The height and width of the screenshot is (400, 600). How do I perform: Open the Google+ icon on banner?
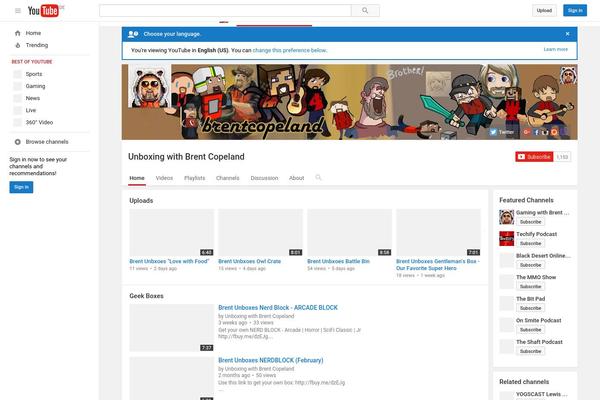pyautogui.click(x=527, y=132)
